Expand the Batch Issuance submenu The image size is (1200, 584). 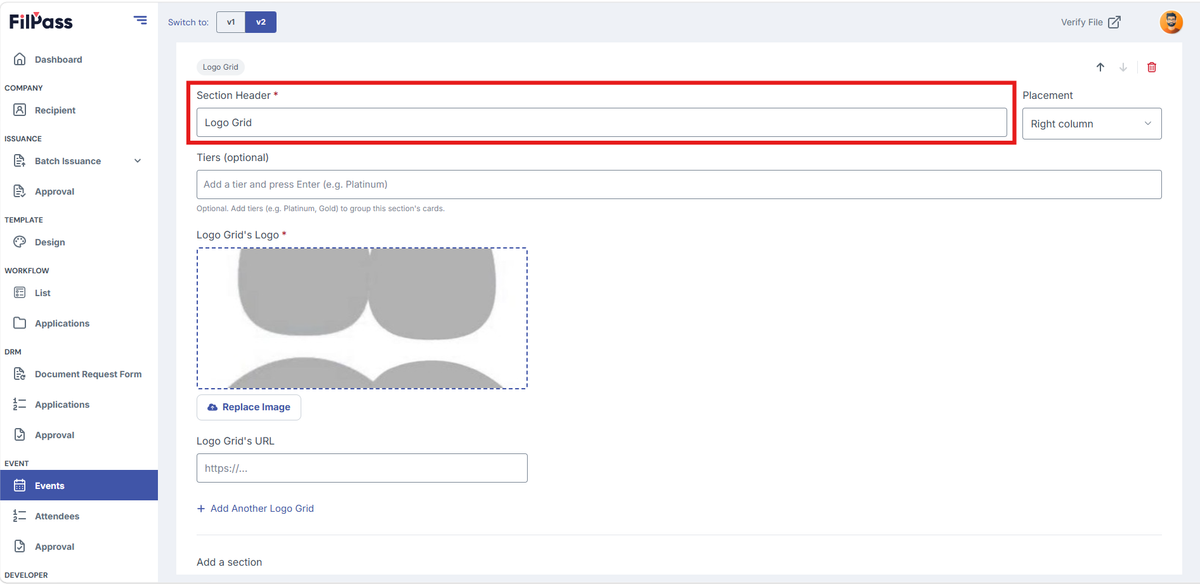click(138, 161)
